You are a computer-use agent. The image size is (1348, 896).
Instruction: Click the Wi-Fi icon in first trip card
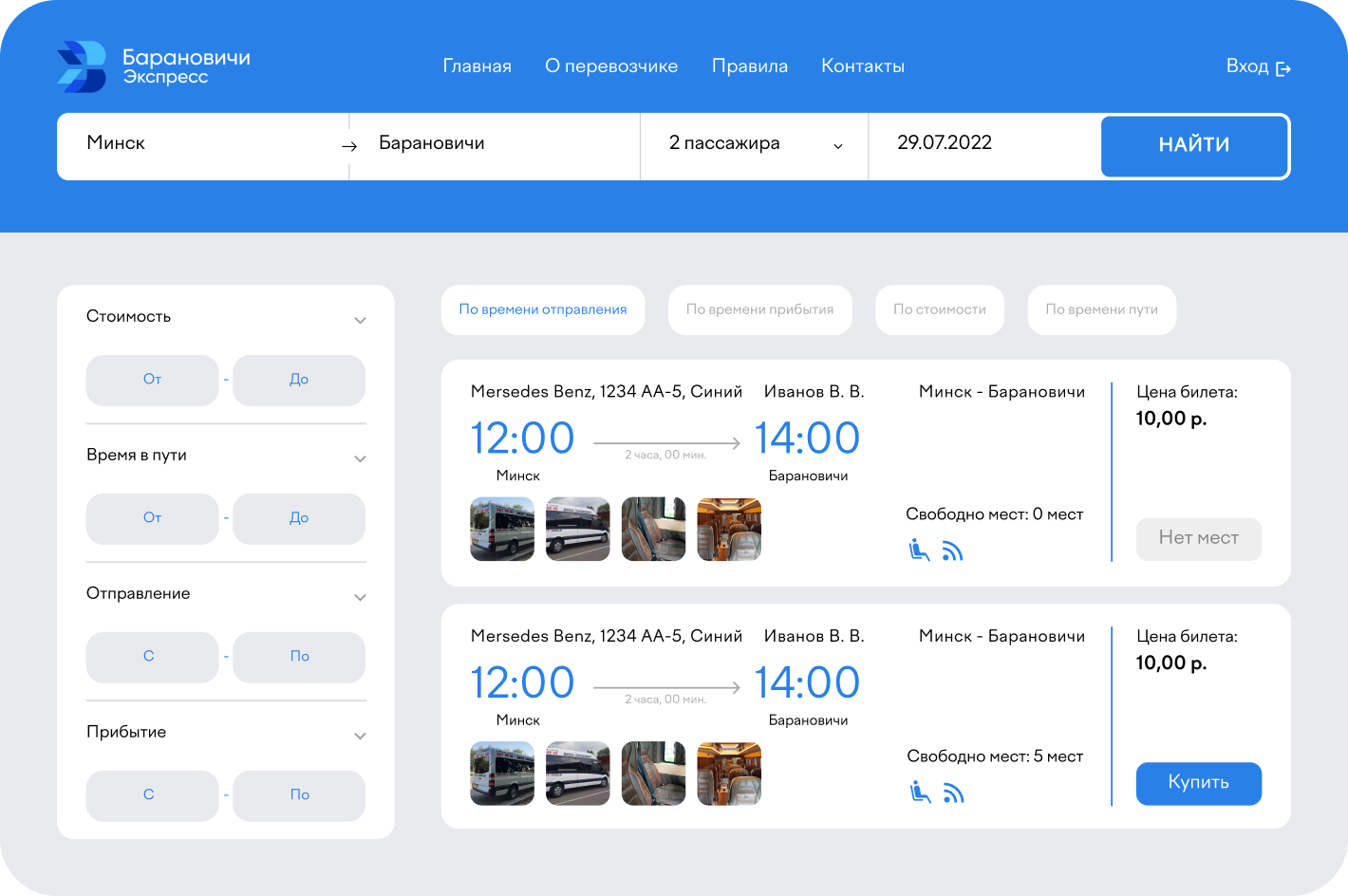(952, 551)
